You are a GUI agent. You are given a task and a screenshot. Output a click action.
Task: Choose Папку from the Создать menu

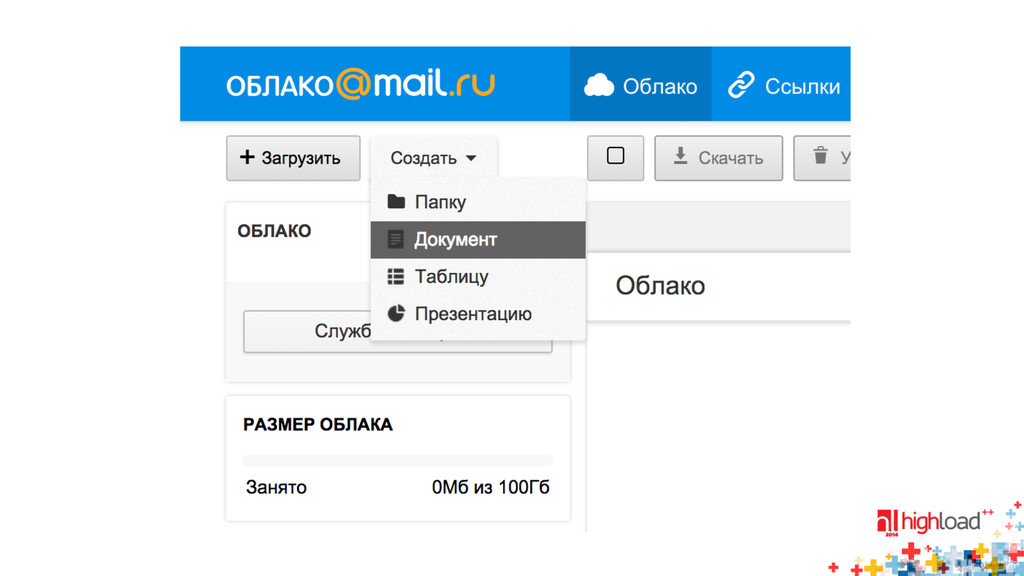click(478, 202)
